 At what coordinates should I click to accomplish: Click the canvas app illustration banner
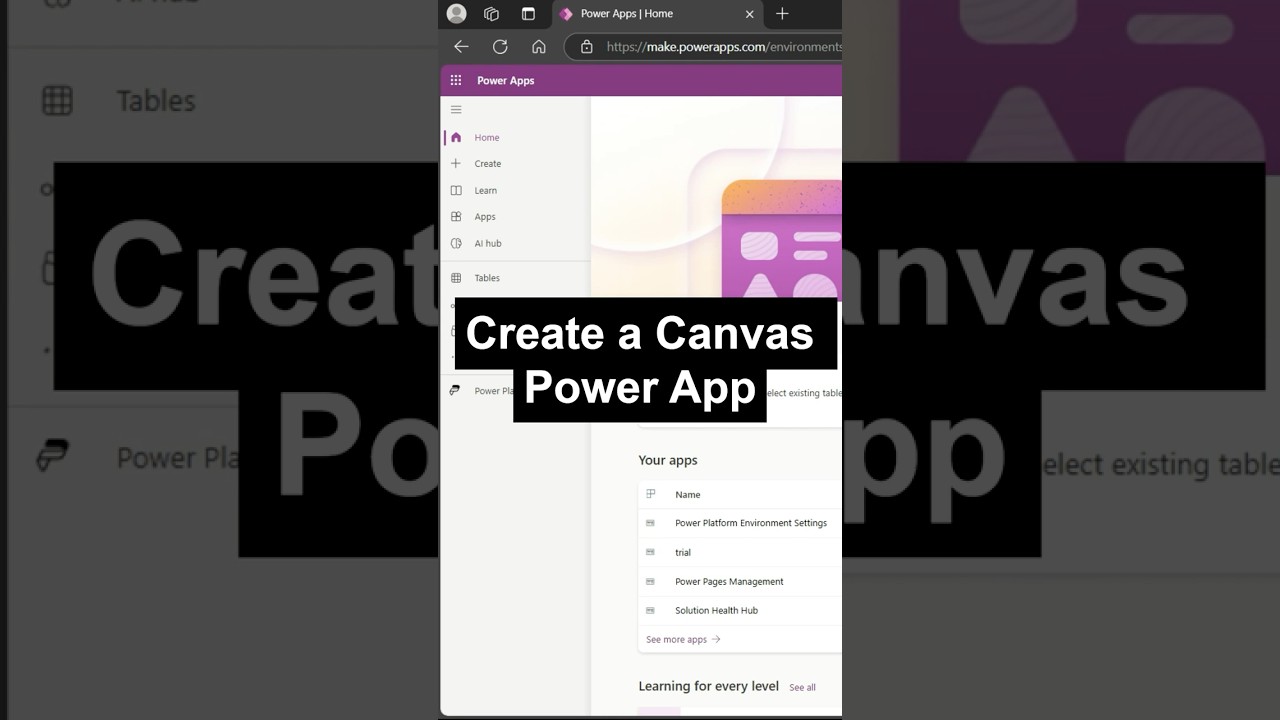coord(782,240)
